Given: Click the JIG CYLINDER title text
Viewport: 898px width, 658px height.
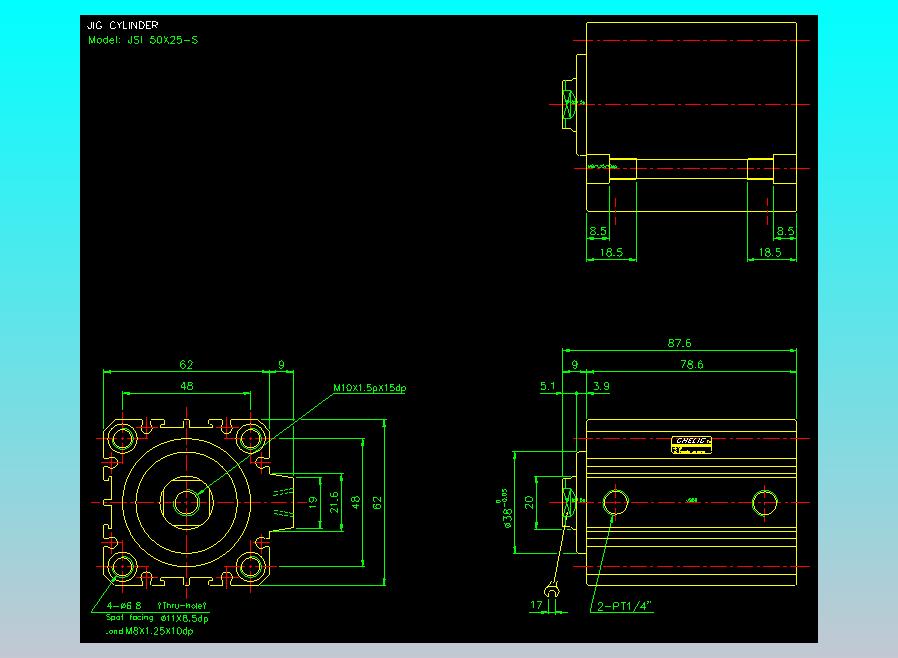Looking at the screenshot, I should [x=122, y=25].
